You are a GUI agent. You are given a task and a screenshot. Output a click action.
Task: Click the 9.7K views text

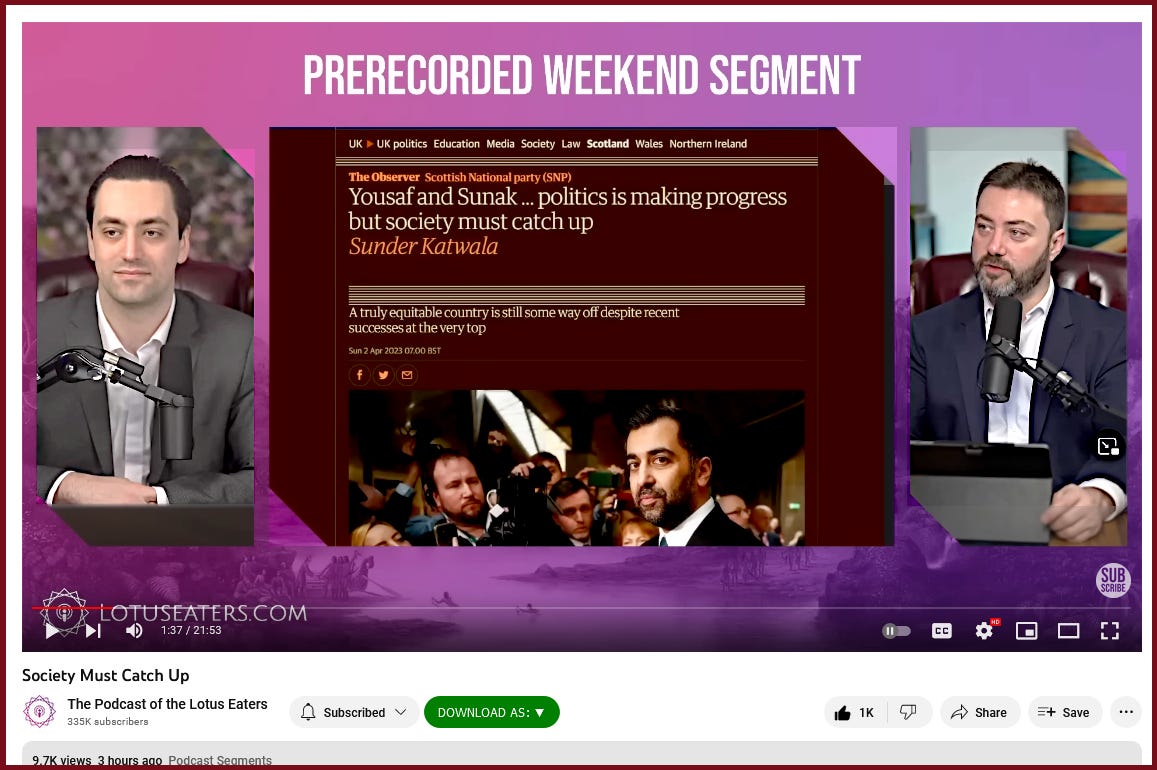62,760
